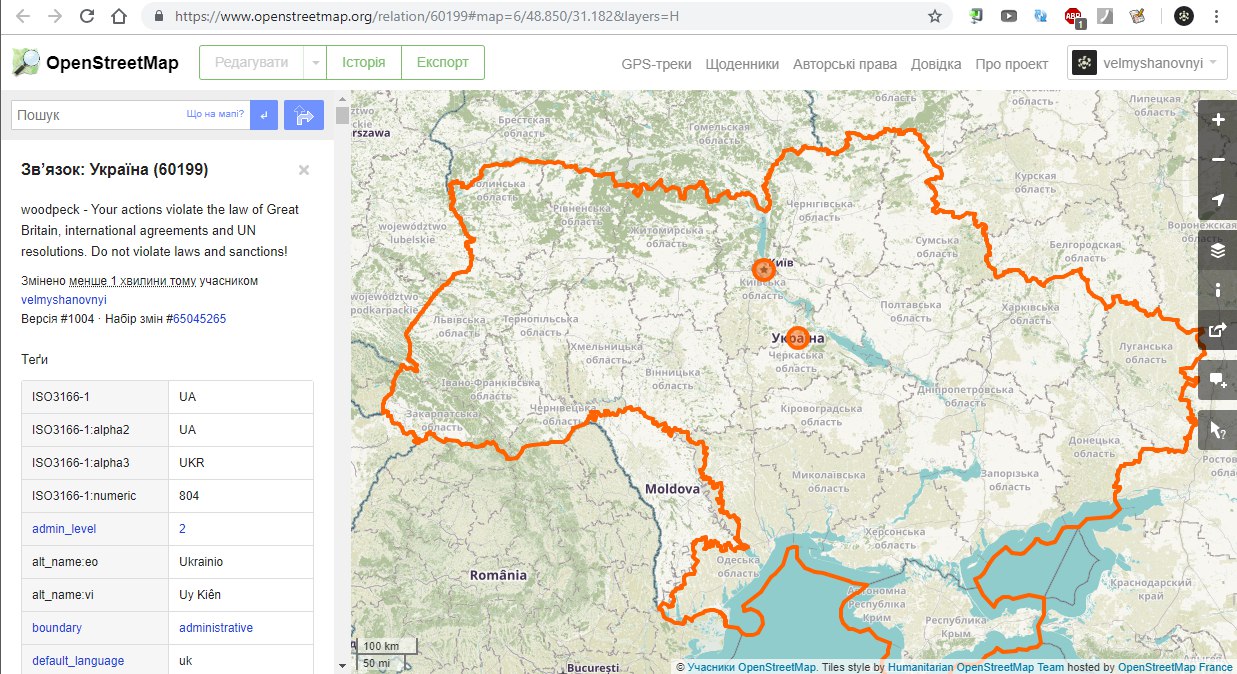Expand the Редагувати editor dropdown arrow

tap(315, 62)
